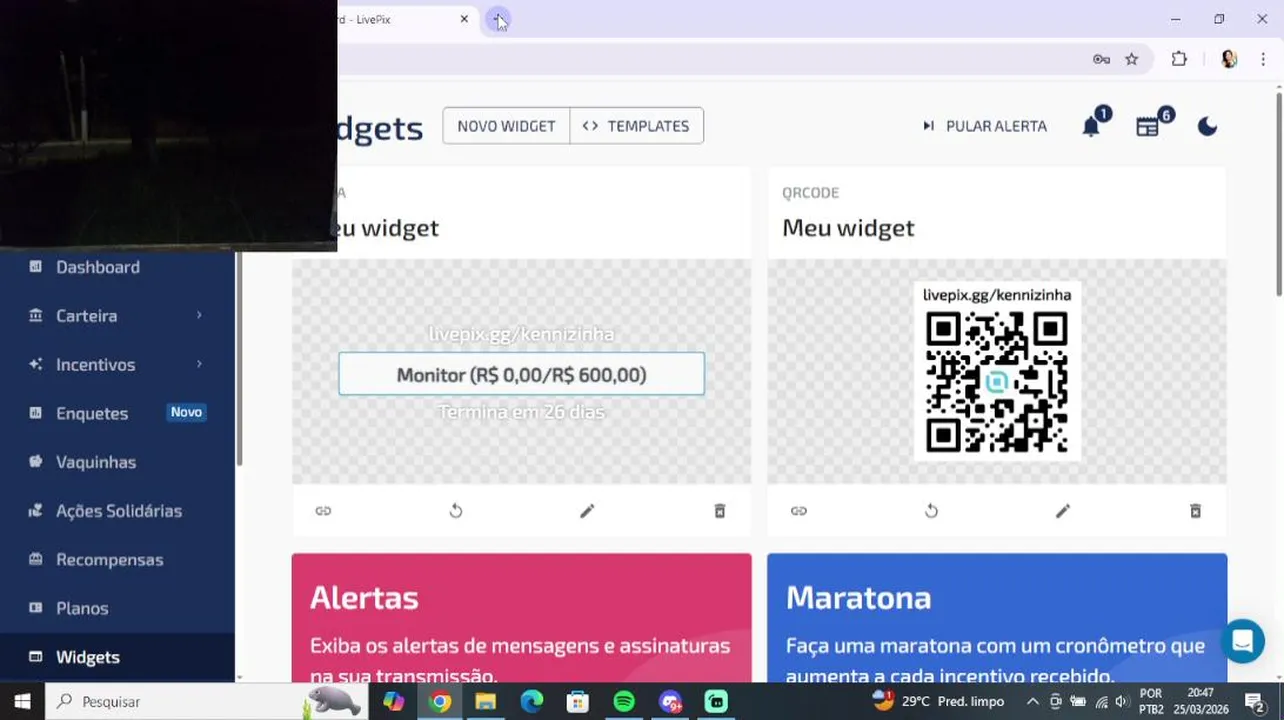This screenshot has width=1284, height=720.
Task: Reload the QRCODE widget
Action: [931, 511]
